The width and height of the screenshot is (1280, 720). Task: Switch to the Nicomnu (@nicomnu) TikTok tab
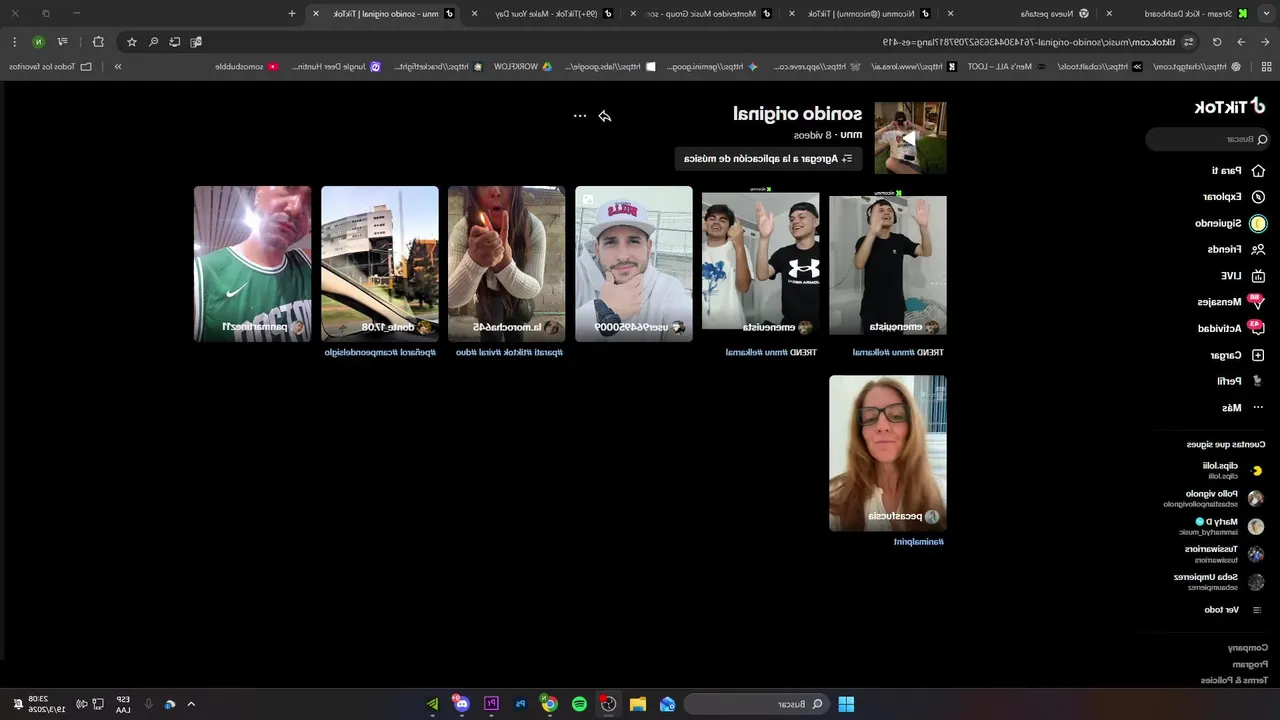[x=860, y=13]
